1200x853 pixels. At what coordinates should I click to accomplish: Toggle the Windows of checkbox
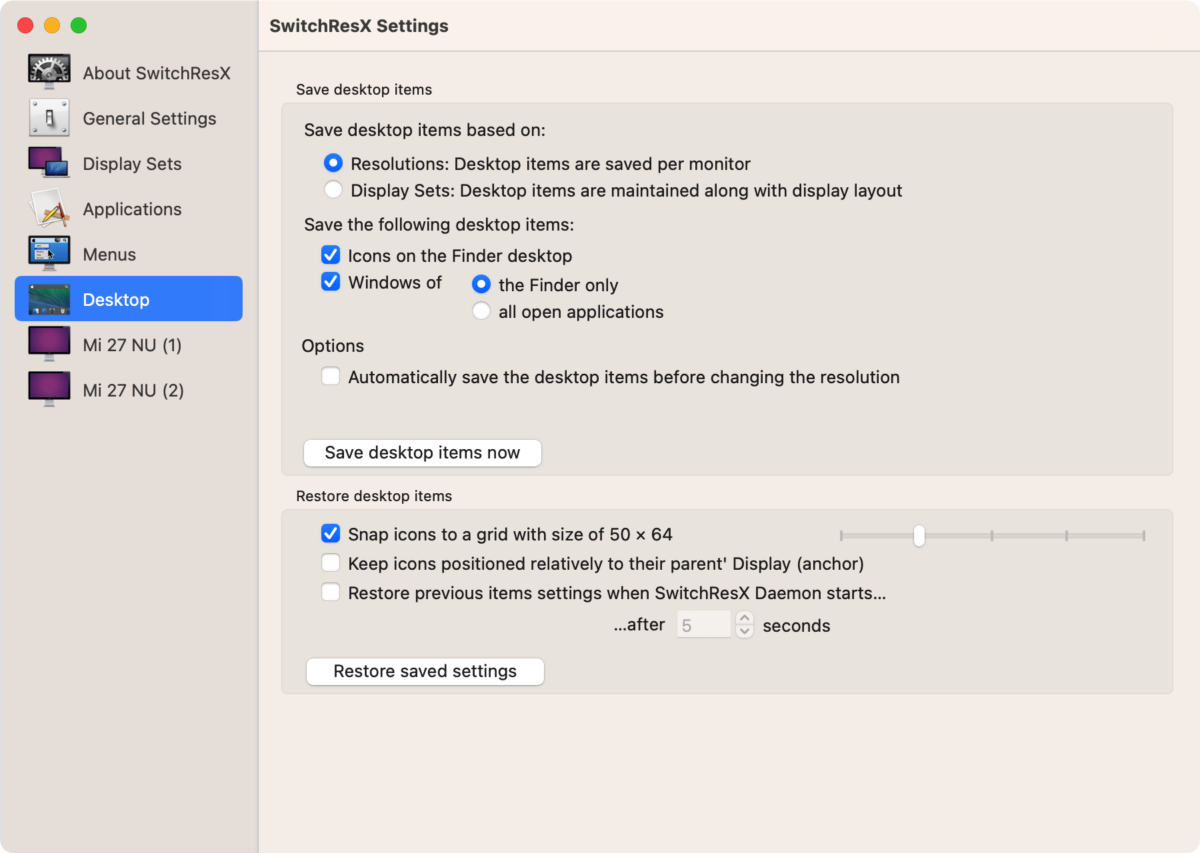pyautogui.click(x=331, y=283)
